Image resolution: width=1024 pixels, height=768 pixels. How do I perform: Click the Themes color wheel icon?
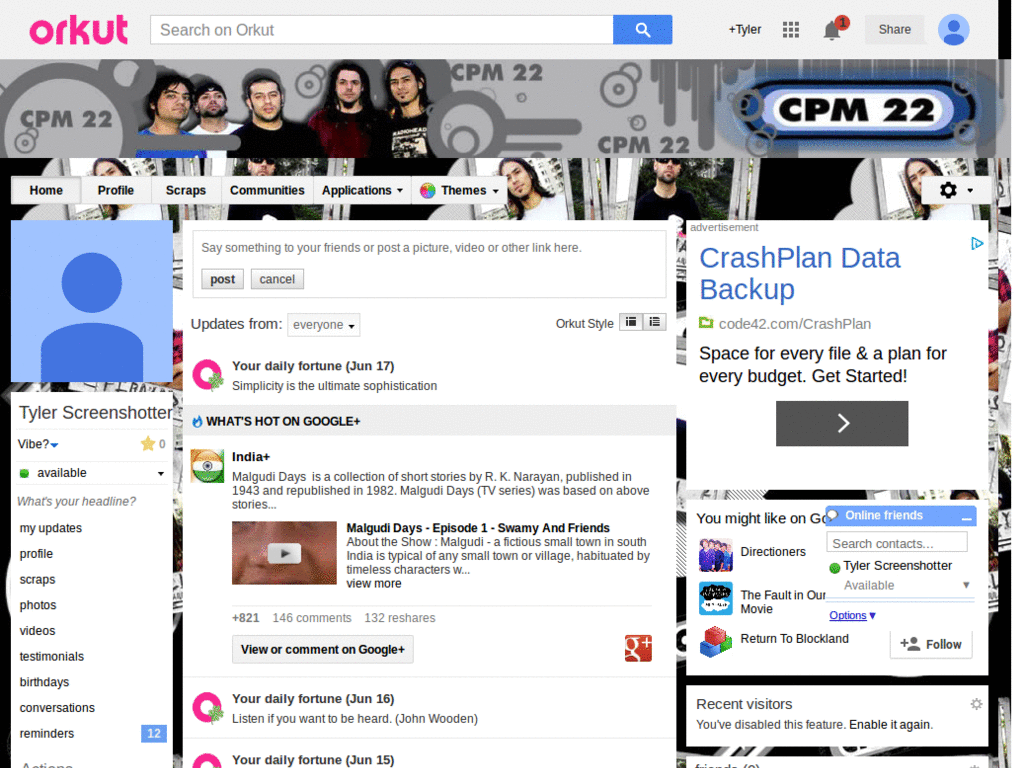coord(428,191)
